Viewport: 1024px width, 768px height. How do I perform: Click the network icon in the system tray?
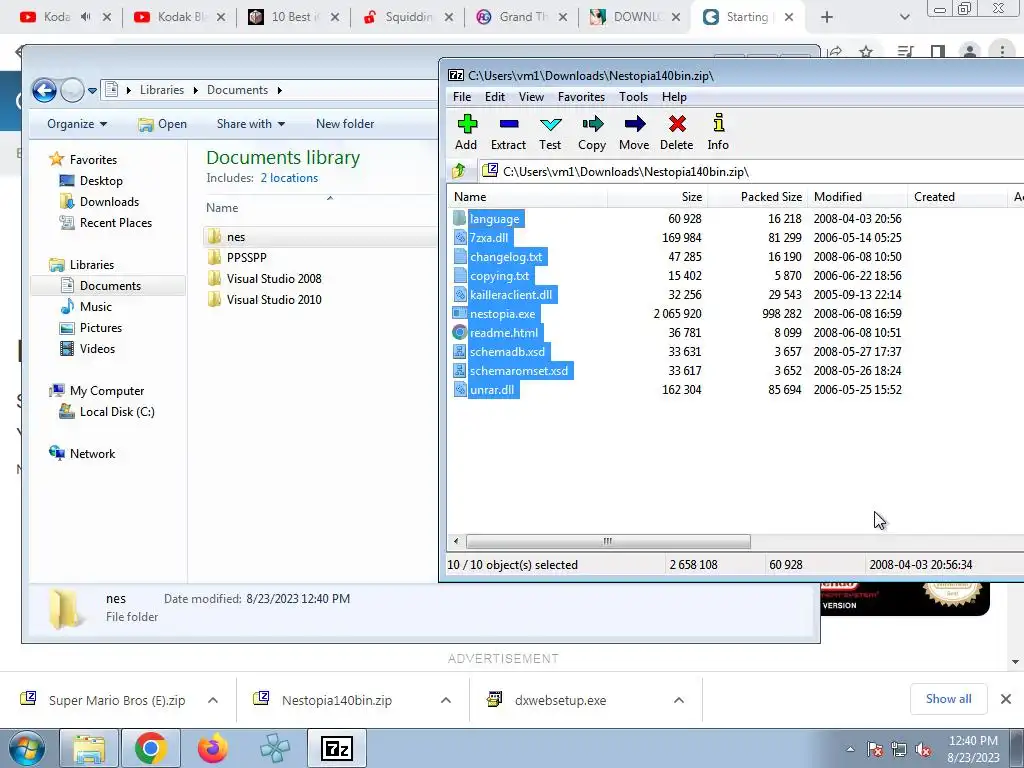pos(899,749)
